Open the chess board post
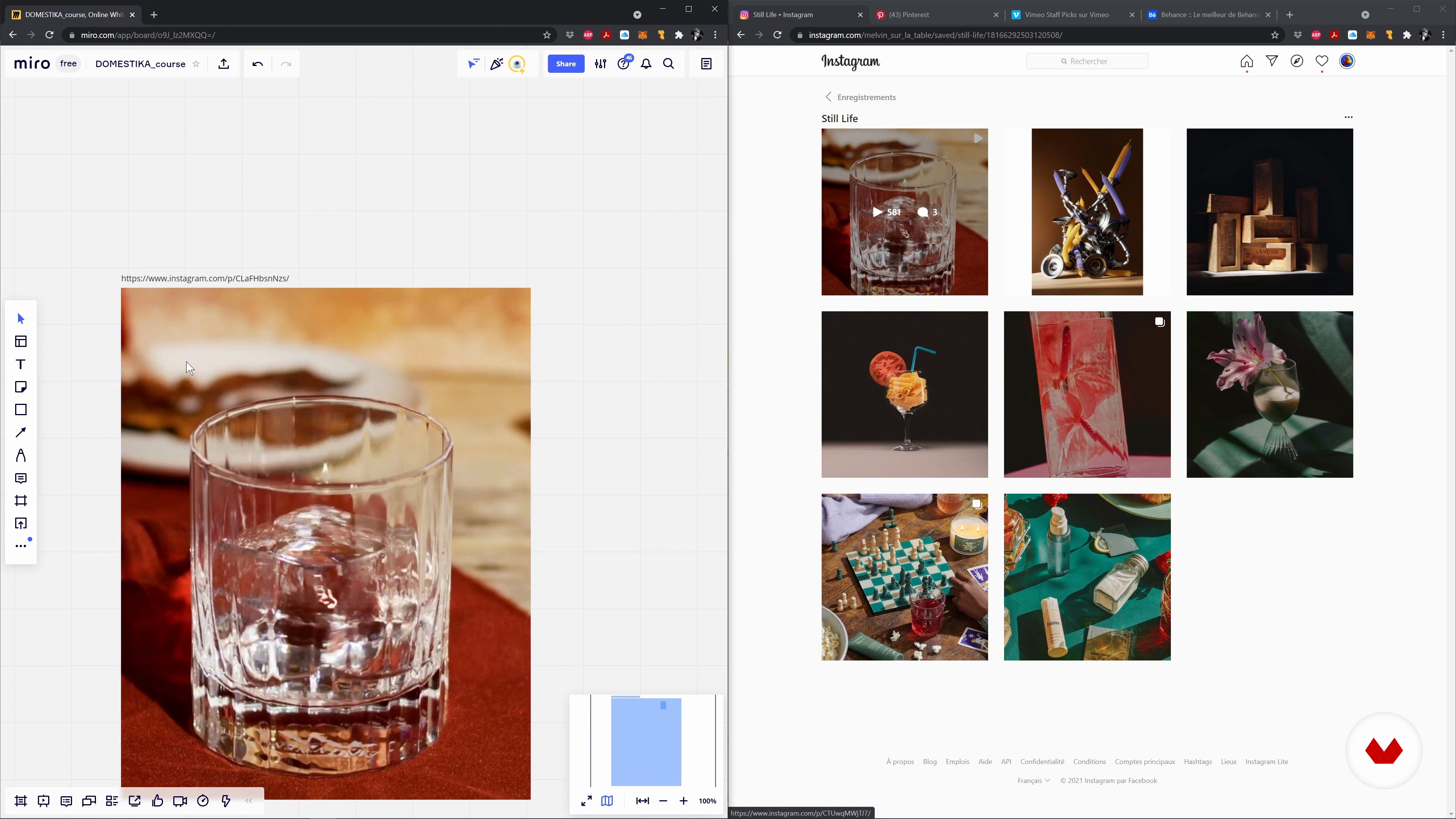The image size is (1456, 819). click(904, 577)
